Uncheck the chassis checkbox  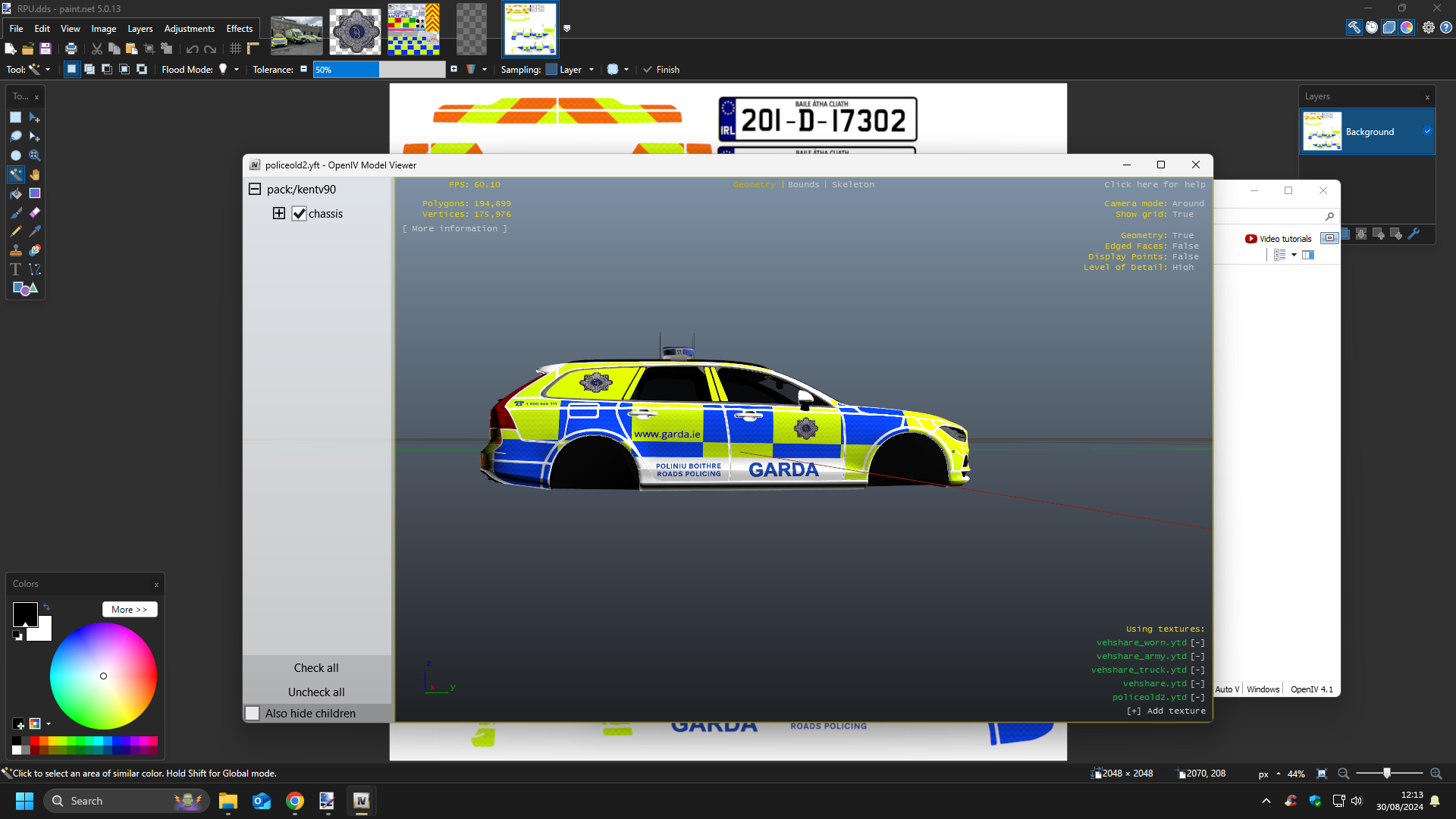click(x=300, y=214)
